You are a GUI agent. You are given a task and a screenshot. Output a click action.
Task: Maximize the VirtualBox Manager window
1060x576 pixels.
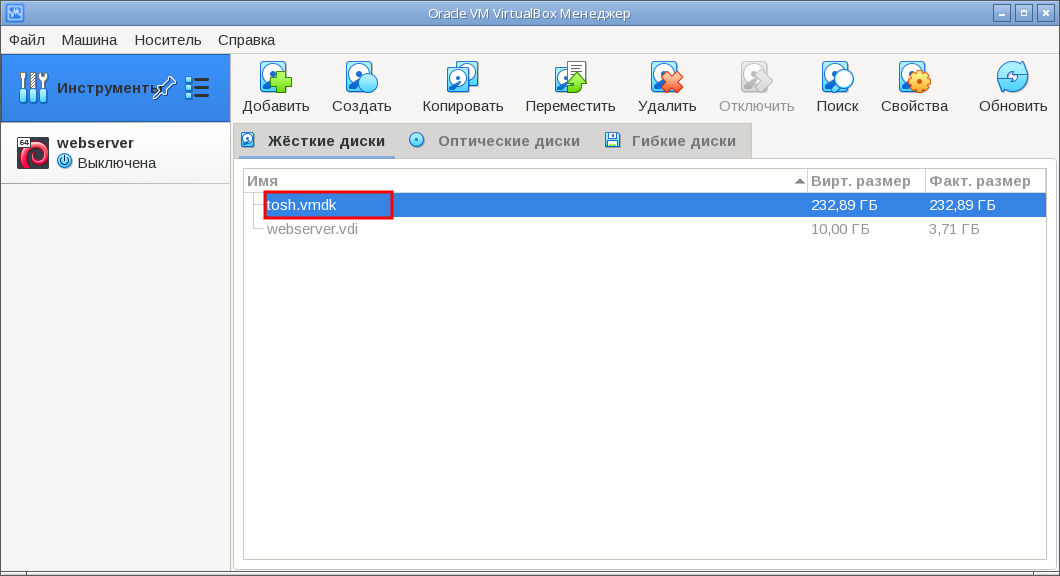(1024, 13)
